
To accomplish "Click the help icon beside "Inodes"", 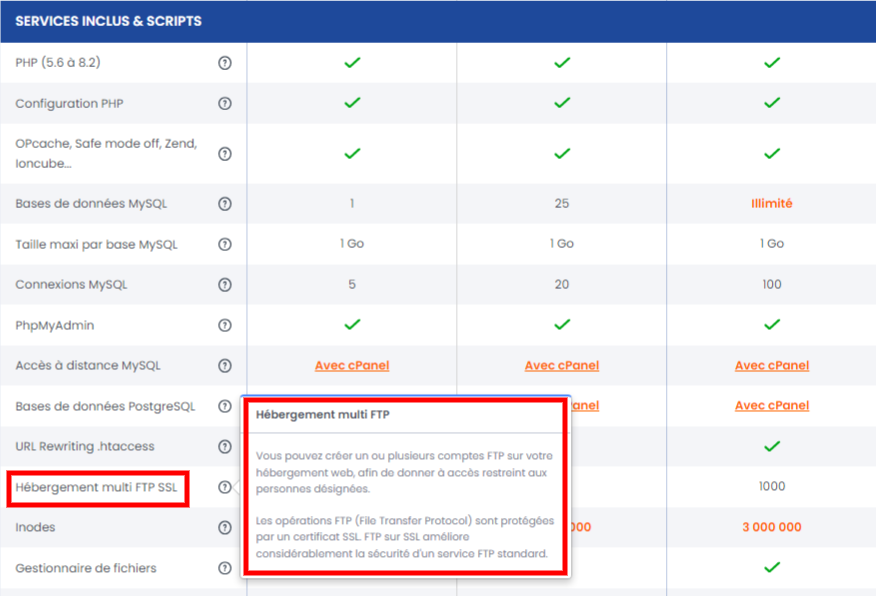I will pyautogui.click(x=224, y=527).
